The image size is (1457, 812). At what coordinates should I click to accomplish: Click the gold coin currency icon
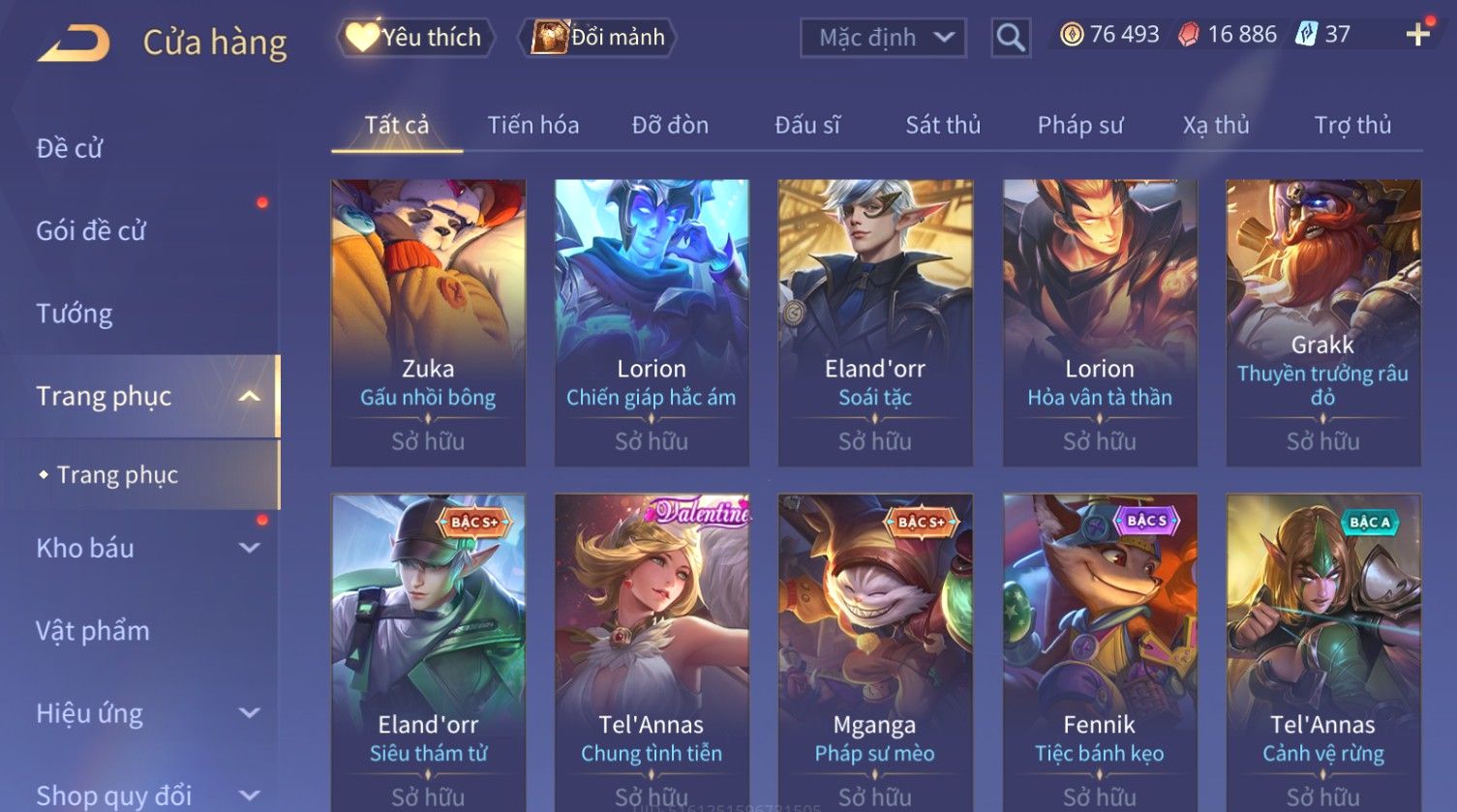pyautogui.click(x=1071, y=35)
